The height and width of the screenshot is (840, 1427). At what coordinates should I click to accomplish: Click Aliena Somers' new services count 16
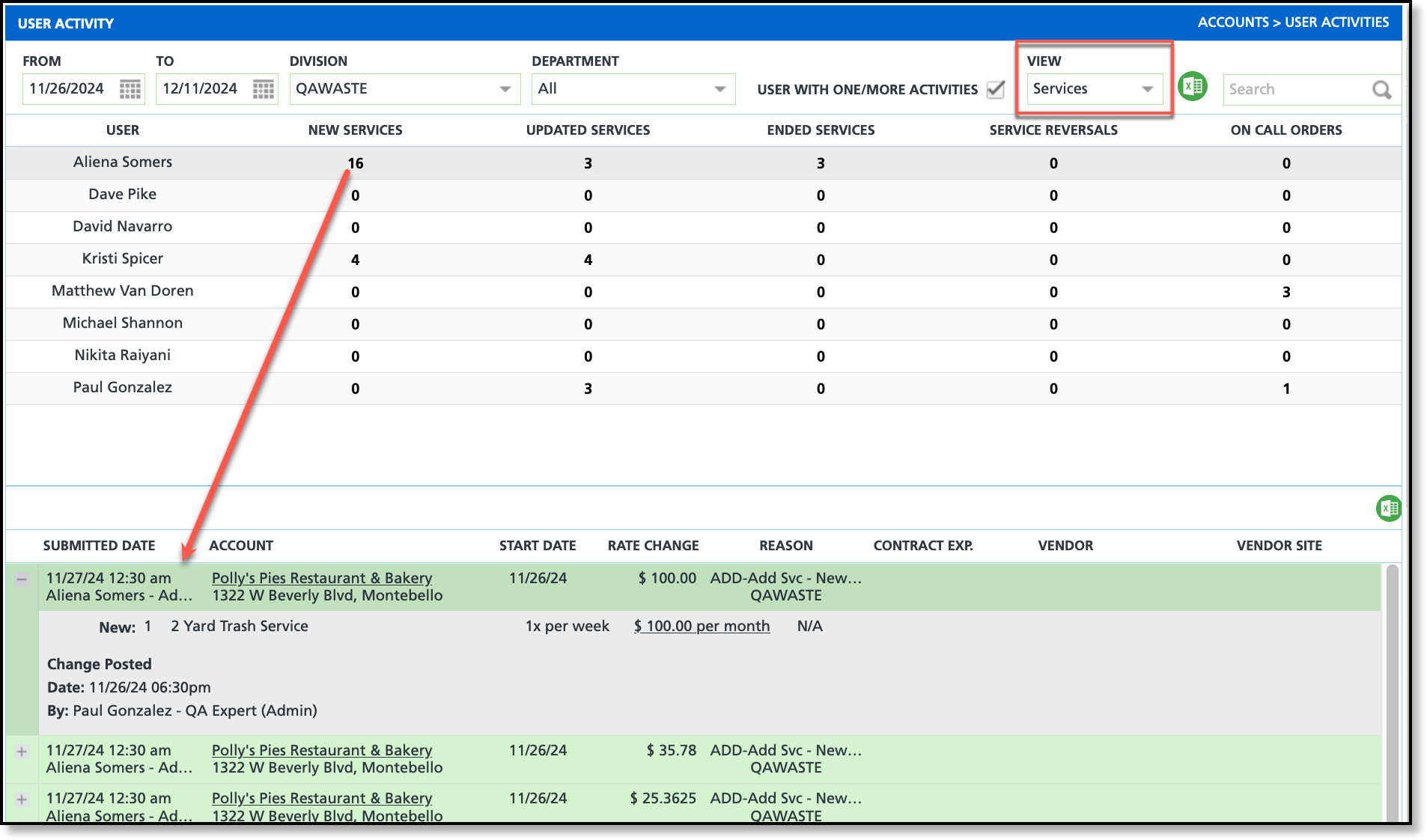tap(356, 163)
